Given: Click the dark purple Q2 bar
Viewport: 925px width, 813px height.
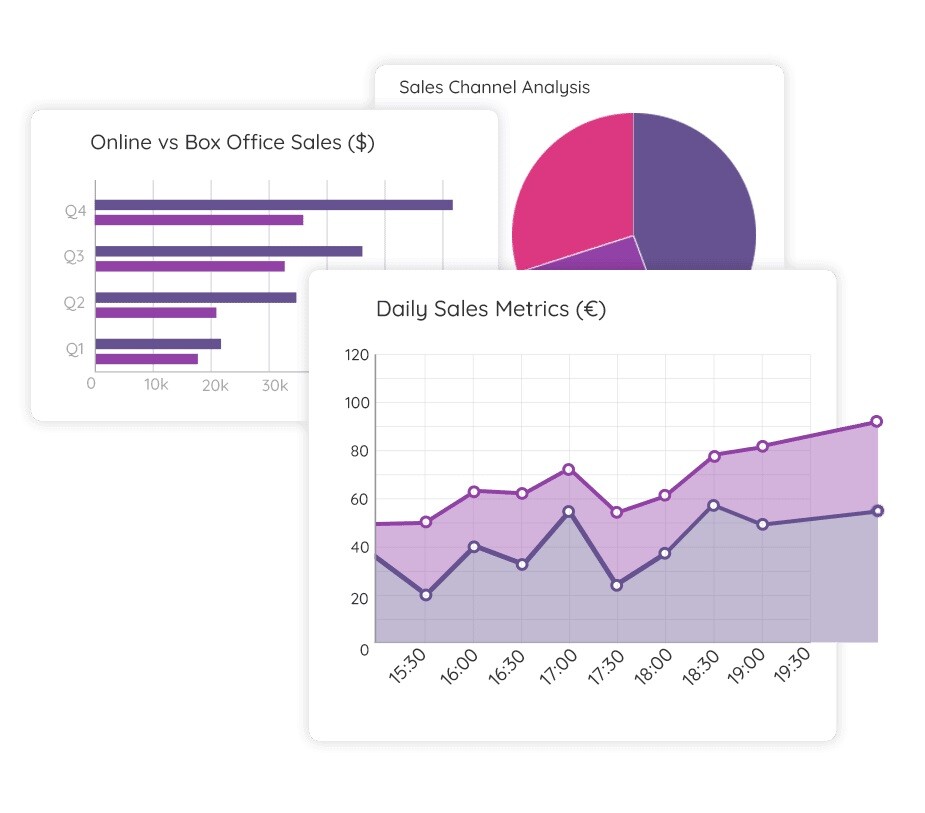Looking at the screenshot, I should click(x=196, y=298).
